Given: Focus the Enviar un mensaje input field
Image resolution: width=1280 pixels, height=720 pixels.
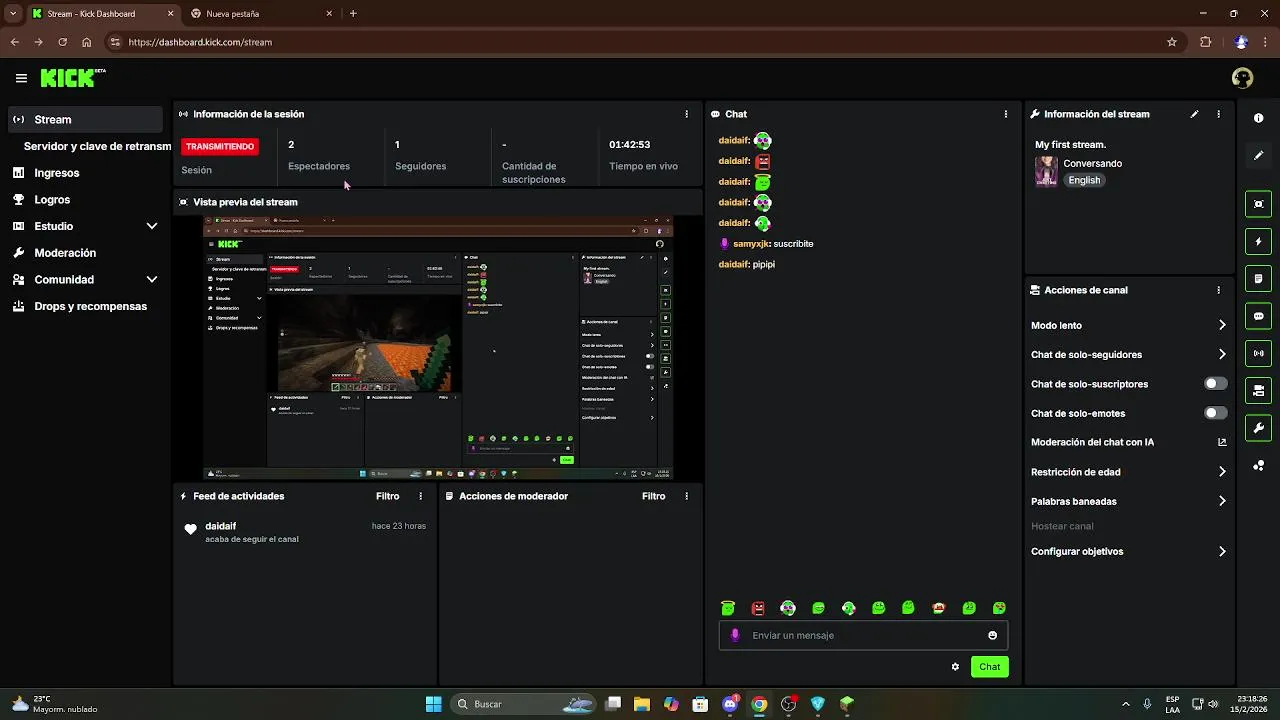Looking at the screenshot, I should tap(863, 635).
